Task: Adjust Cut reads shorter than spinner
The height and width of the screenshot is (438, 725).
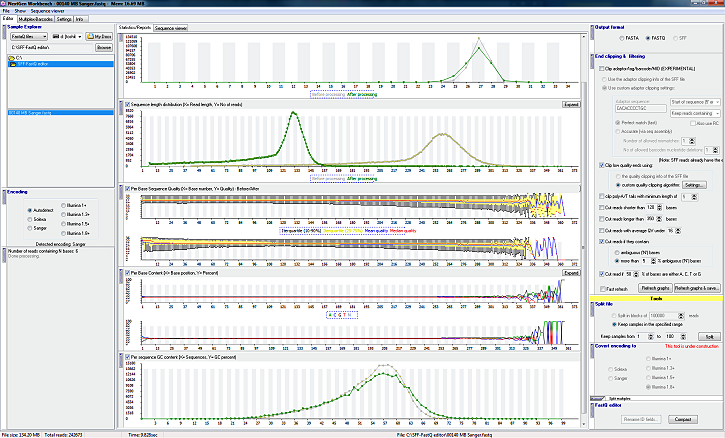Action: 660,208
